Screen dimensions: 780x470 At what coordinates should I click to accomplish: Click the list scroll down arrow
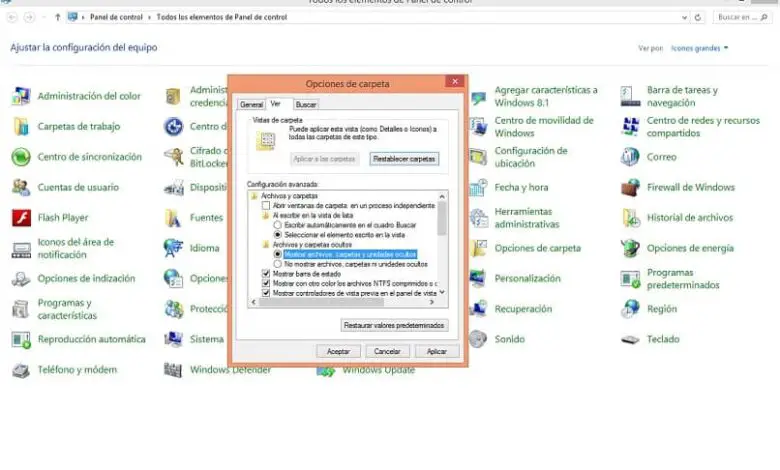click(442, 292)
